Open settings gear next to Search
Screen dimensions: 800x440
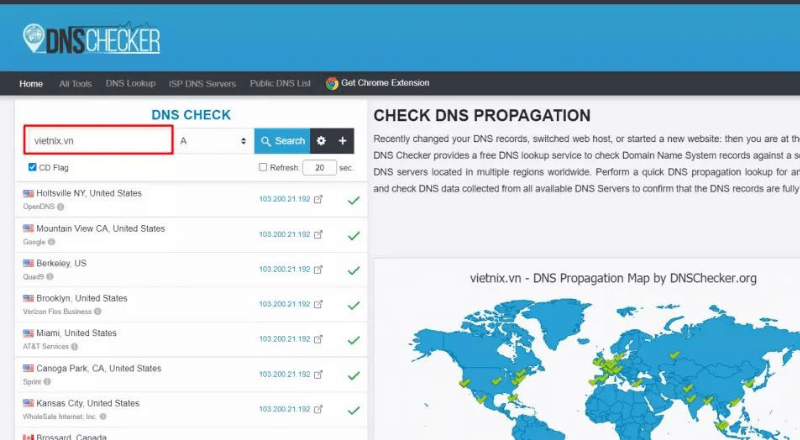point(321,141)
